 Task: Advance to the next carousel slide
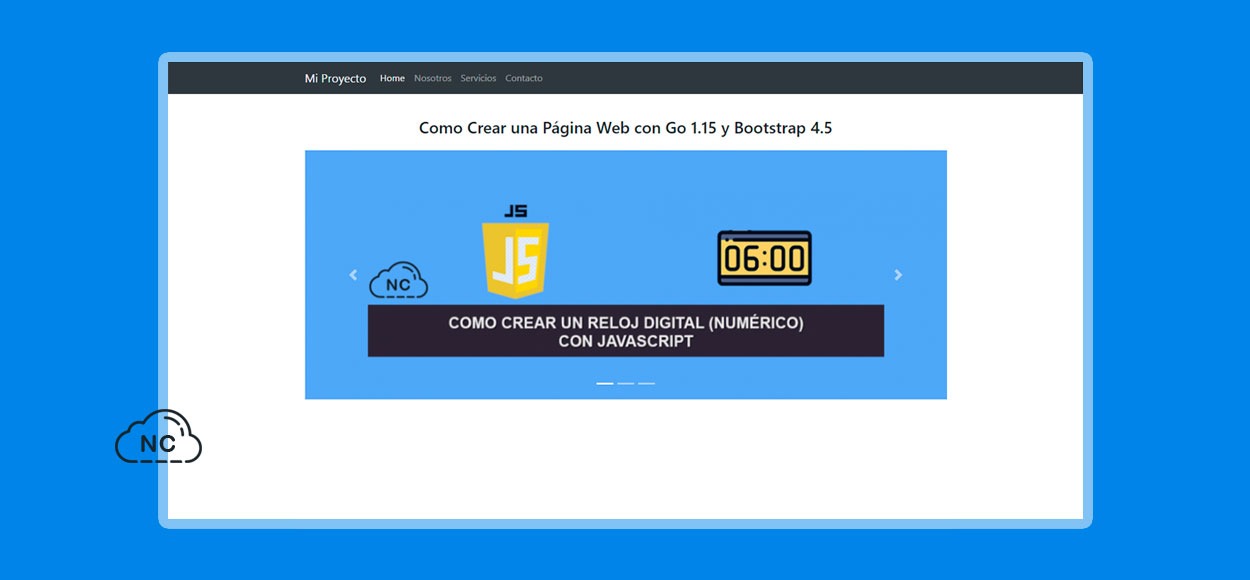pyautogui.click(x=898, y=275)
